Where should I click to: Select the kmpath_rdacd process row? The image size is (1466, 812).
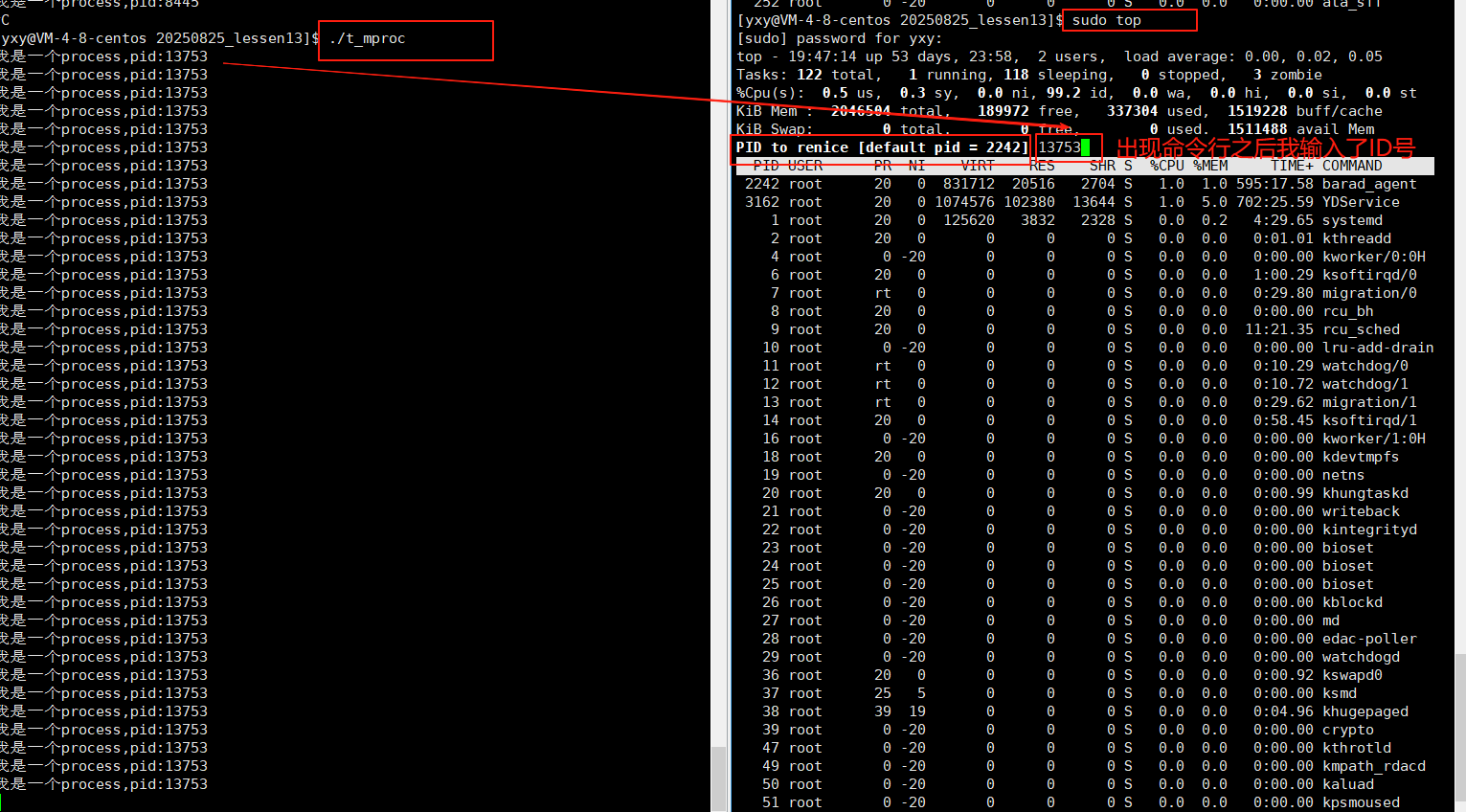tap(1085, 766)
